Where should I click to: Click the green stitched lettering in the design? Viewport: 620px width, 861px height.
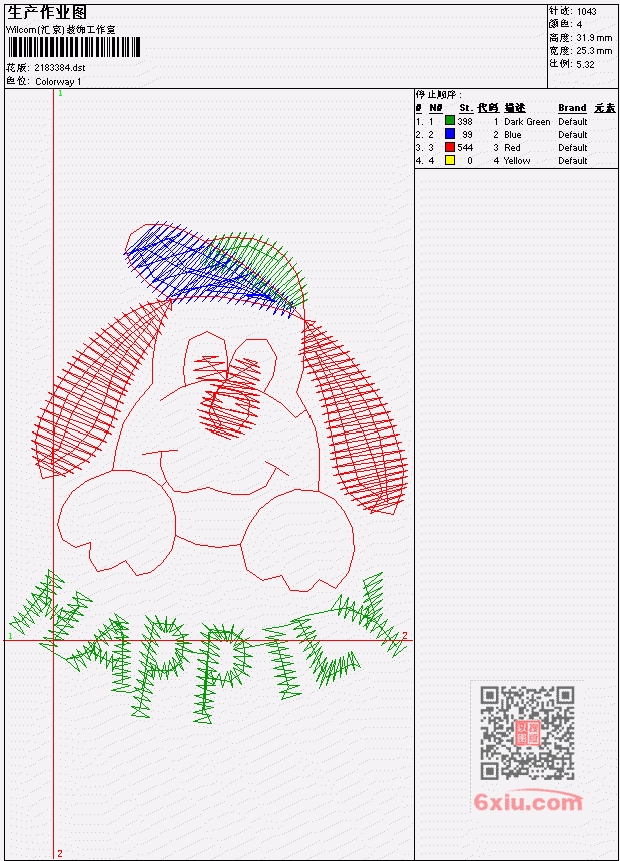(208, 645)
